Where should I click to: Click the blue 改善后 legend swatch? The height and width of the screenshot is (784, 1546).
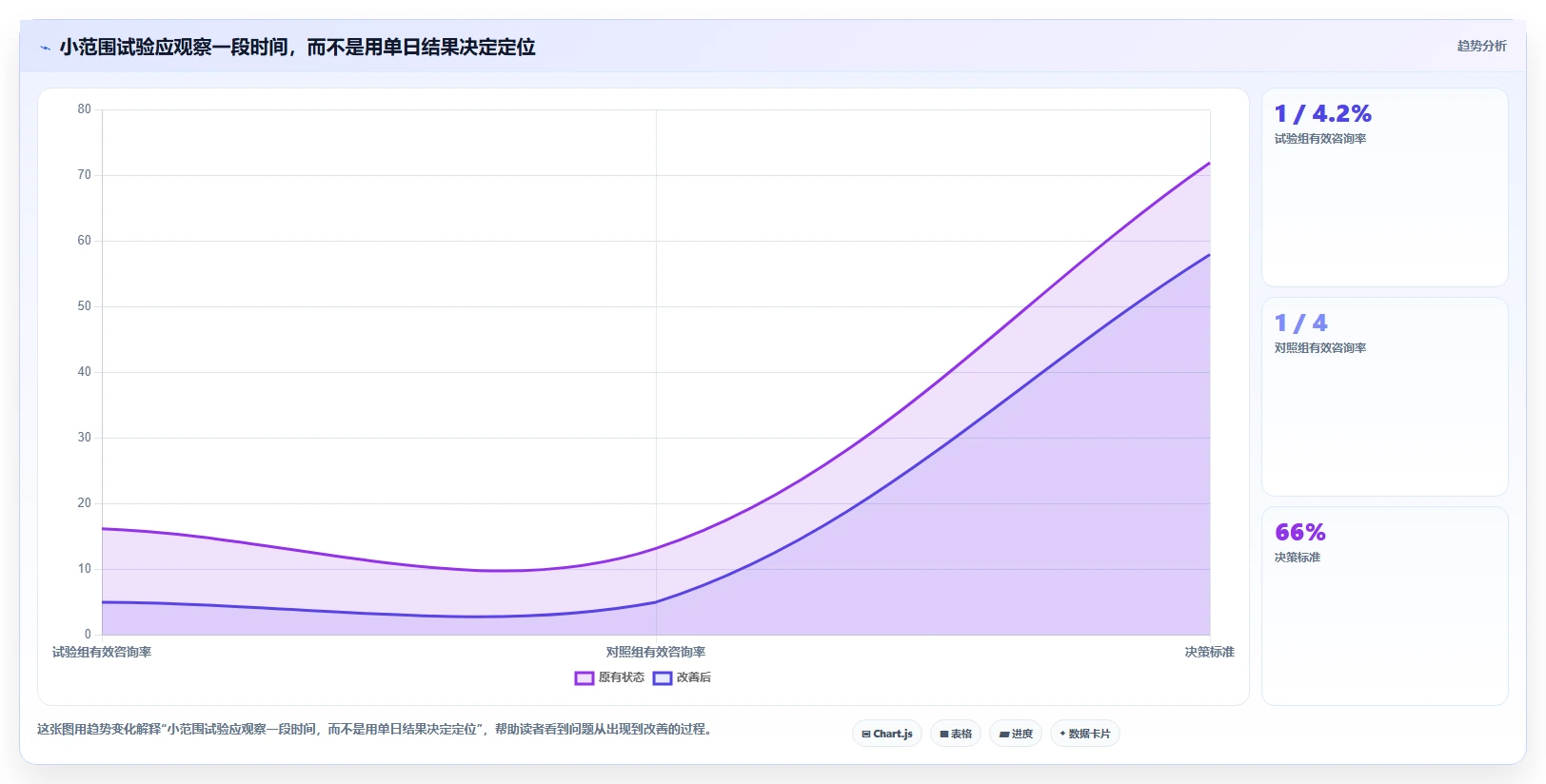tap(663, 678)
